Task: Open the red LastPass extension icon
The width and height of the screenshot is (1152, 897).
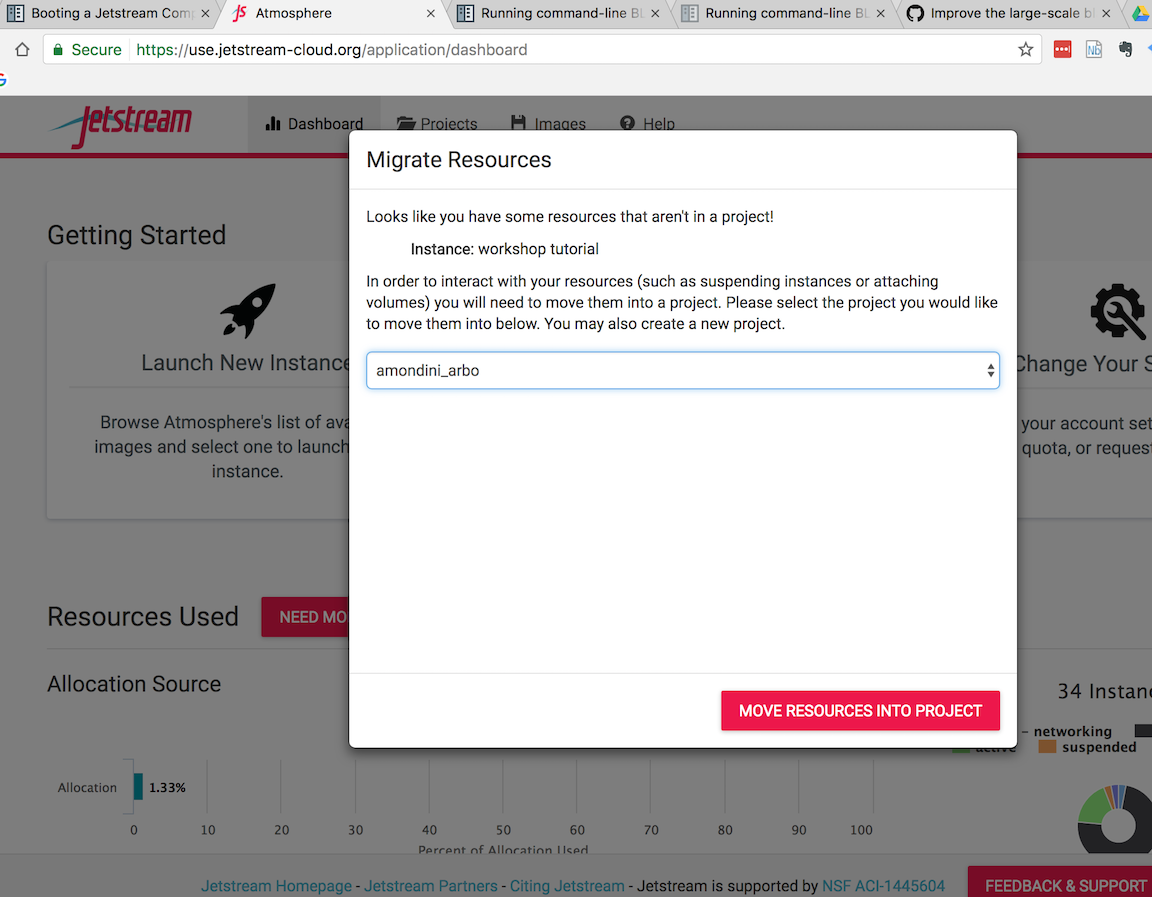Action: point(1062,50)
